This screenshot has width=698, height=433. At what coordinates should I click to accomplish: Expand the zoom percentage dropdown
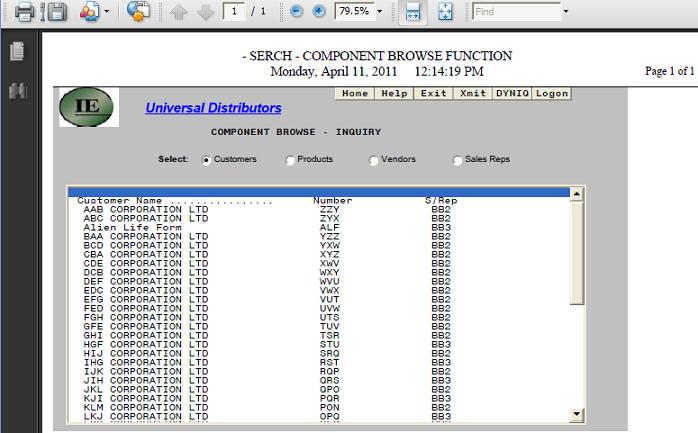(x=379, y=12)
